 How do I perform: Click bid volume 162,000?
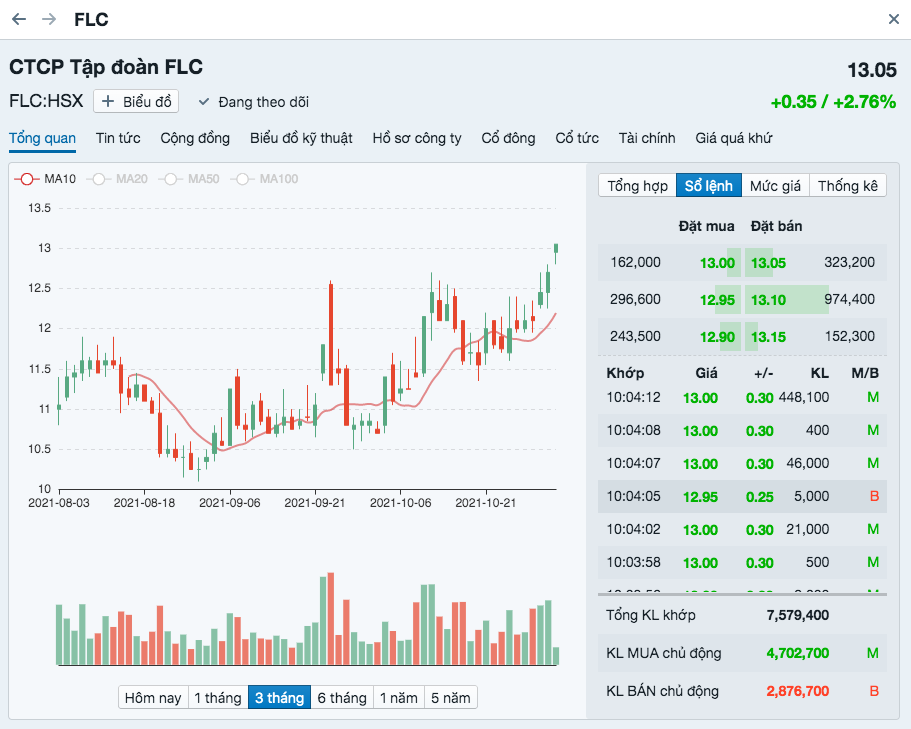point(635,262)
